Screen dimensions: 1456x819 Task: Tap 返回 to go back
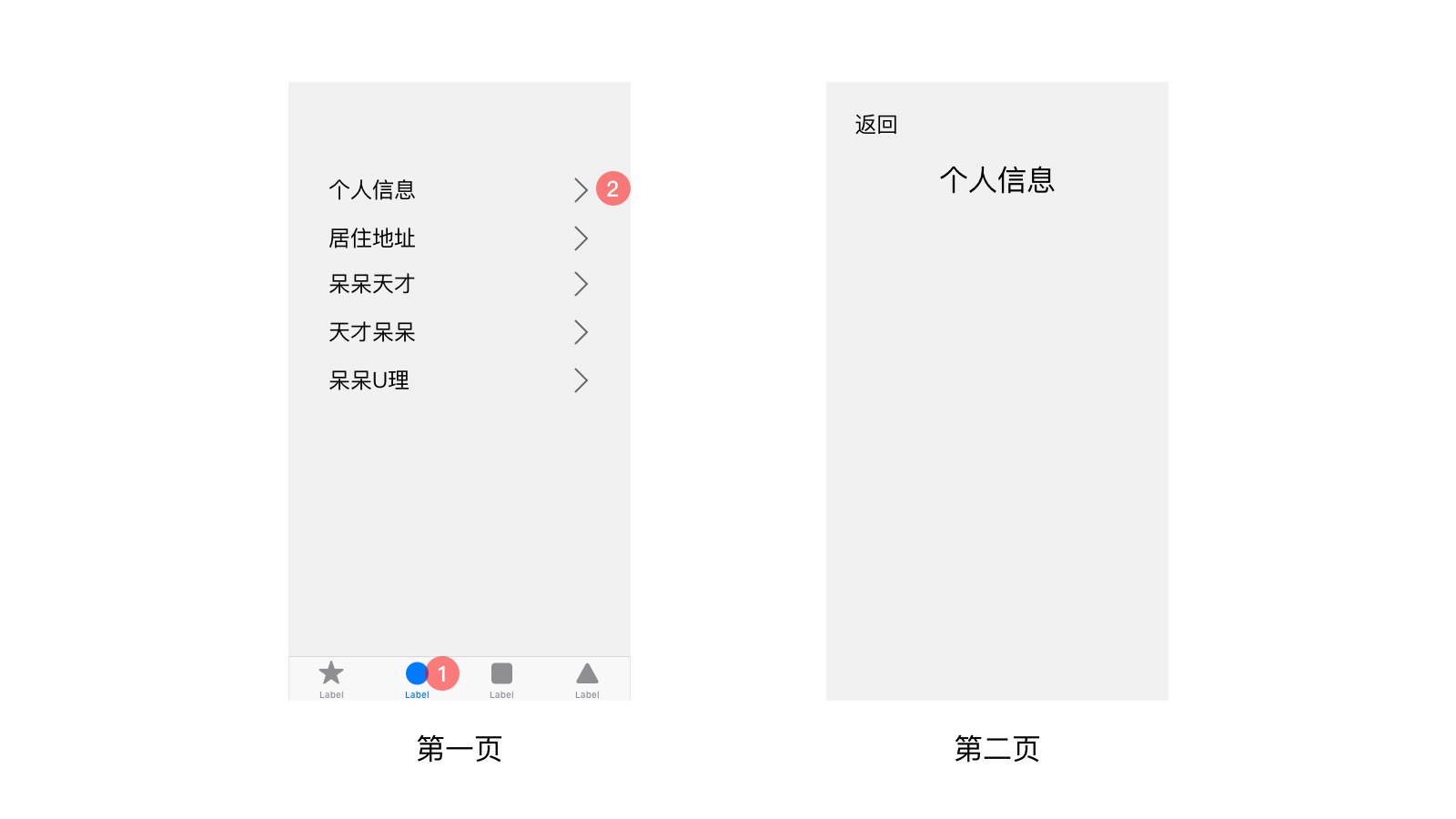pos(876,125)
